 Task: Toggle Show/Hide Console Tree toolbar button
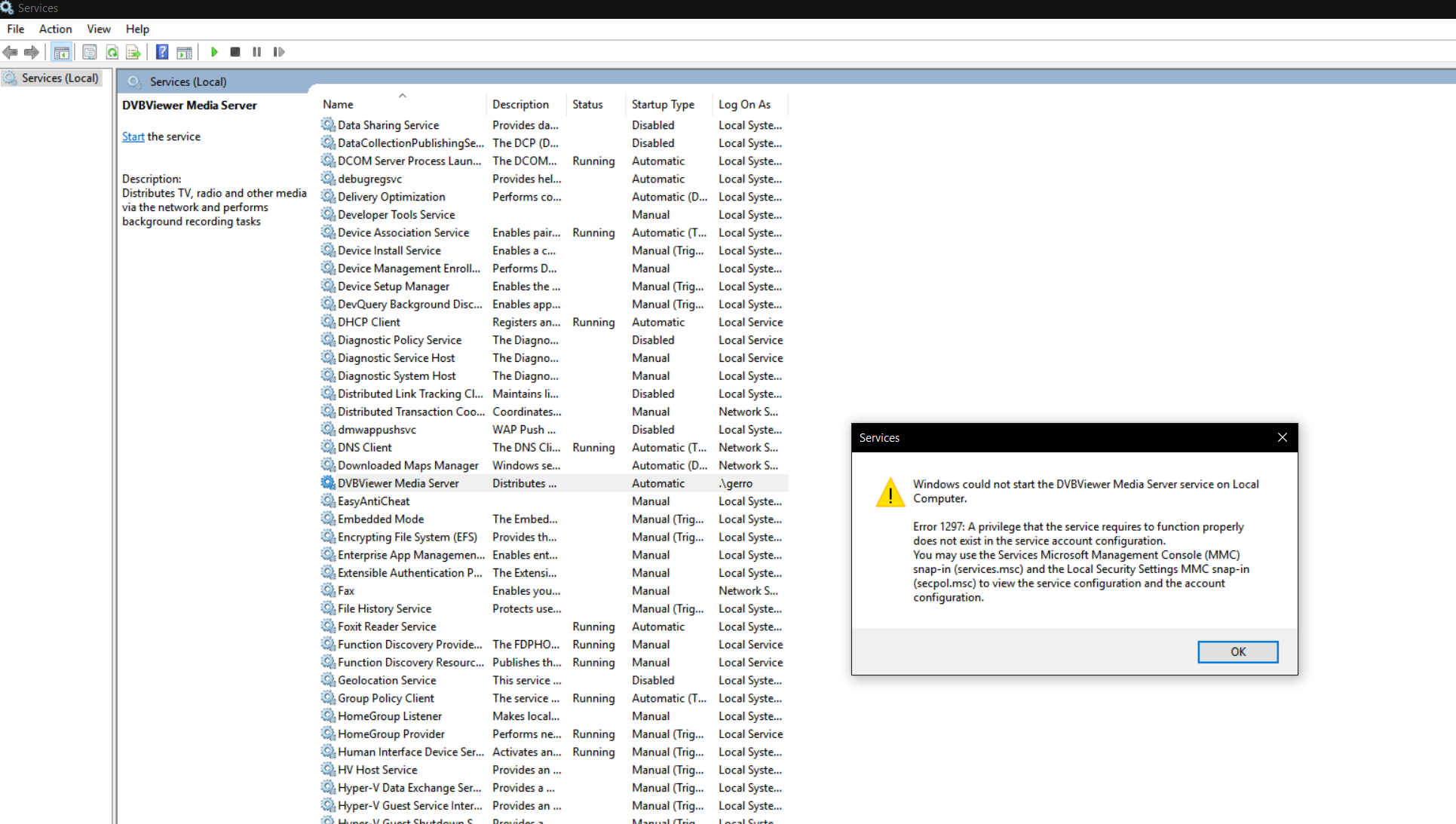62,52
